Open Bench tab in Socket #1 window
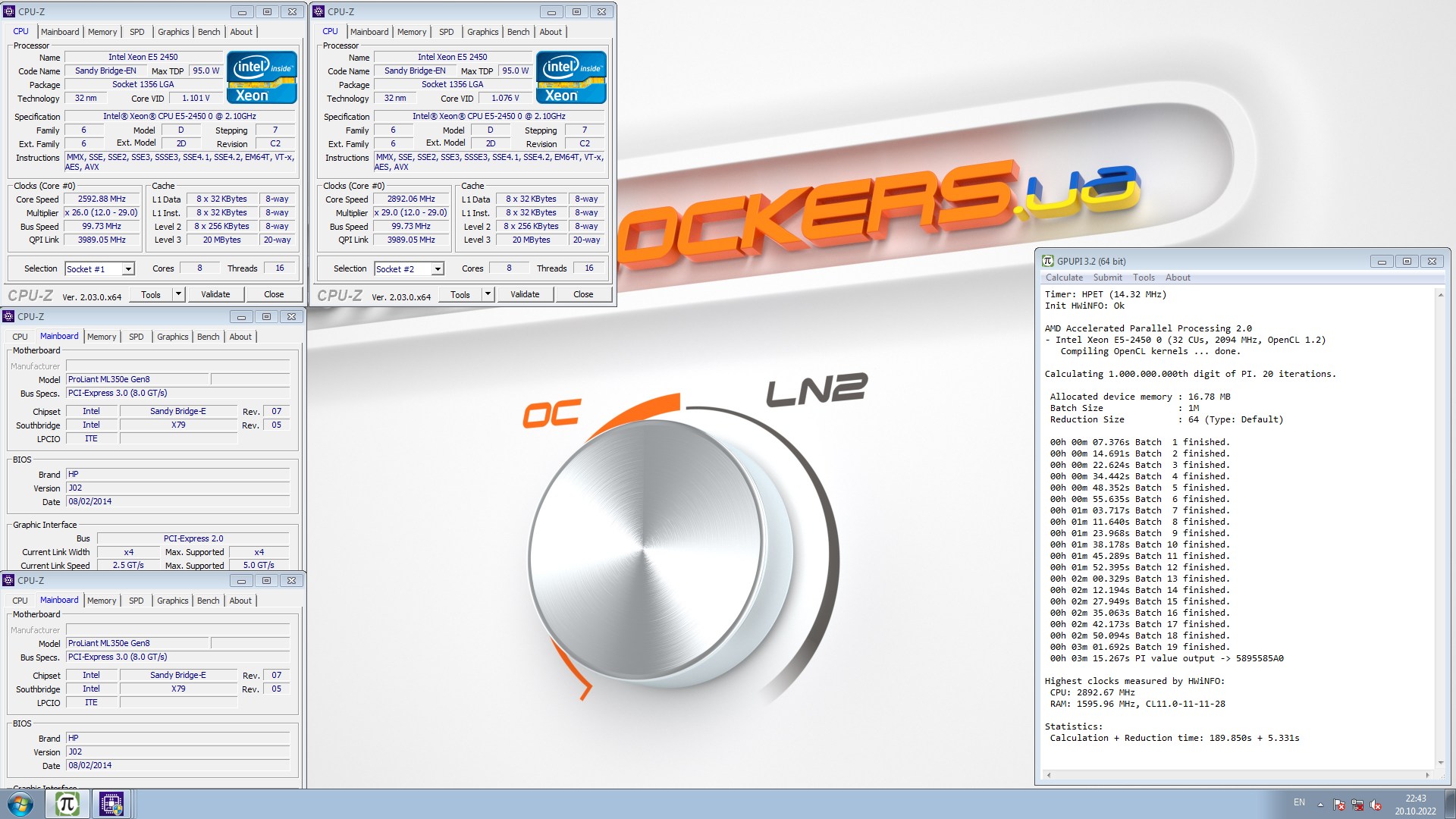Image resolution: width=1456 pixels, height=819 pixels. (x=209, y=32)
